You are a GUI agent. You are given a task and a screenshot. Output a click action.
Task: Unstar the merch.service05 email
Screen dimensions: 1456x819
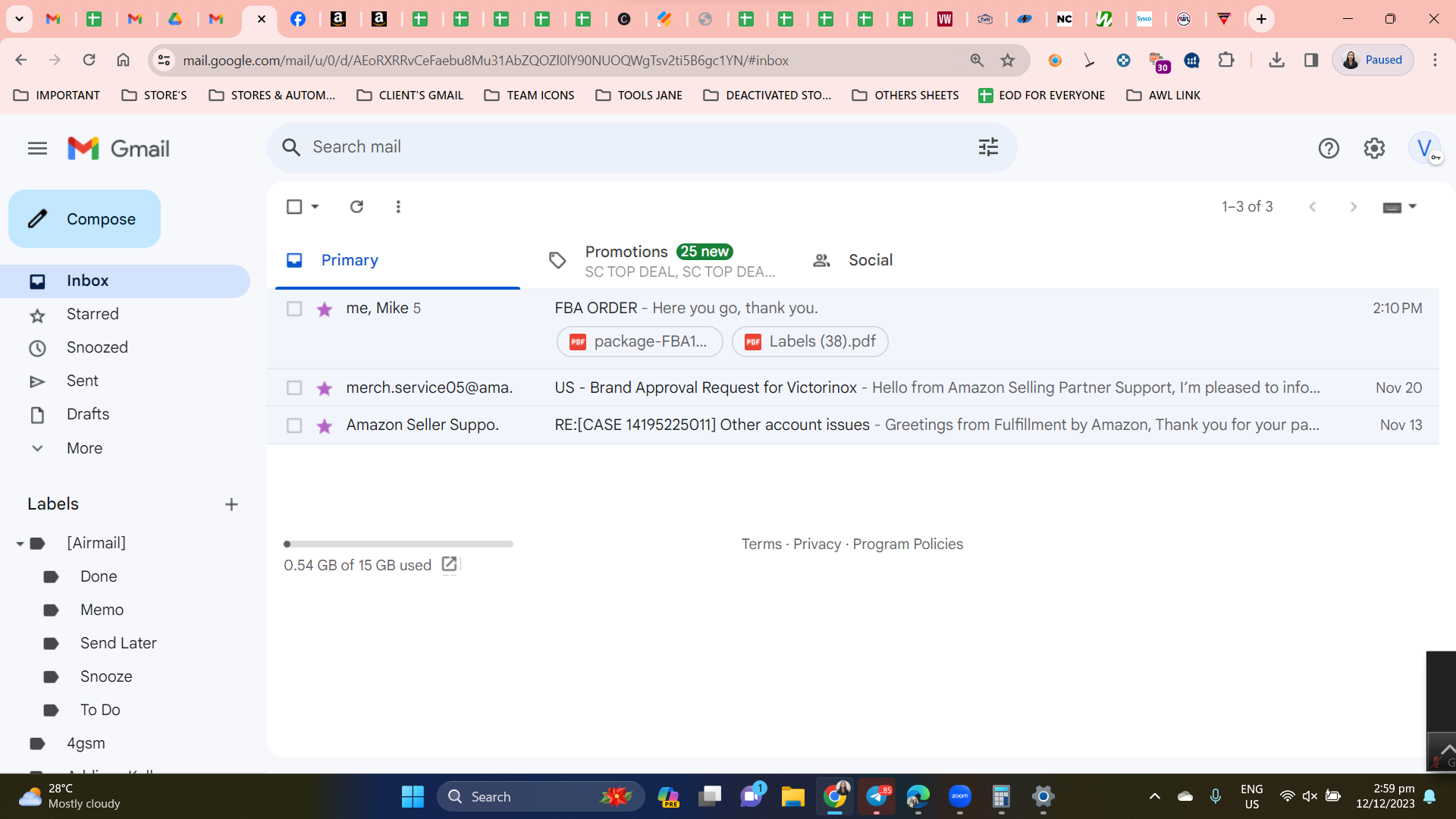325,388
